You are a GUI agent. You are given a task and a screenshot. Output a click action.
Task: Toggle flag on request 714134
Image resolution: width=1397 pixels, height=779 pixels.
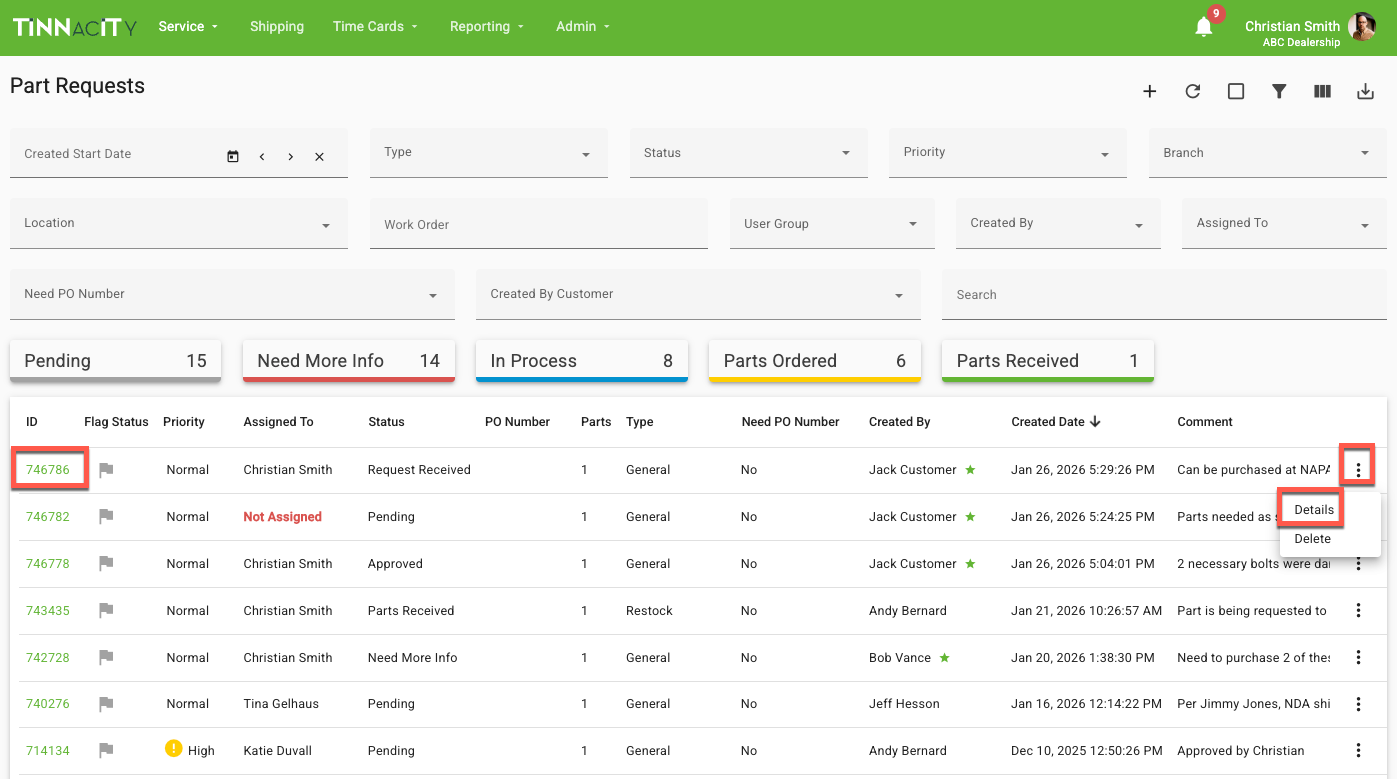[106, 750]
